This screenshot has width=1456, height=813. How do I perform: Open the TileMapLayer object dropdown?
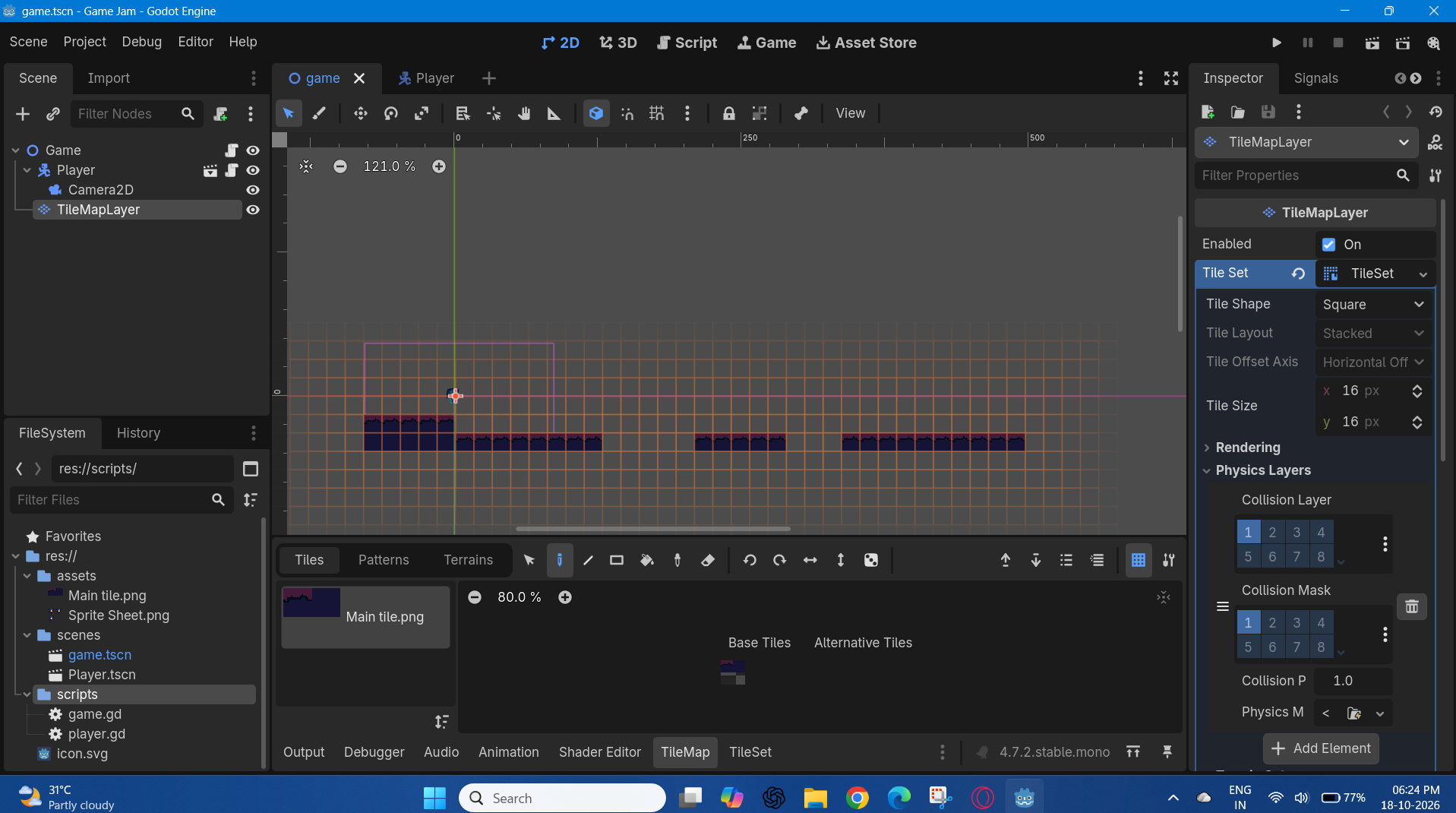[x=1306, y=142]
